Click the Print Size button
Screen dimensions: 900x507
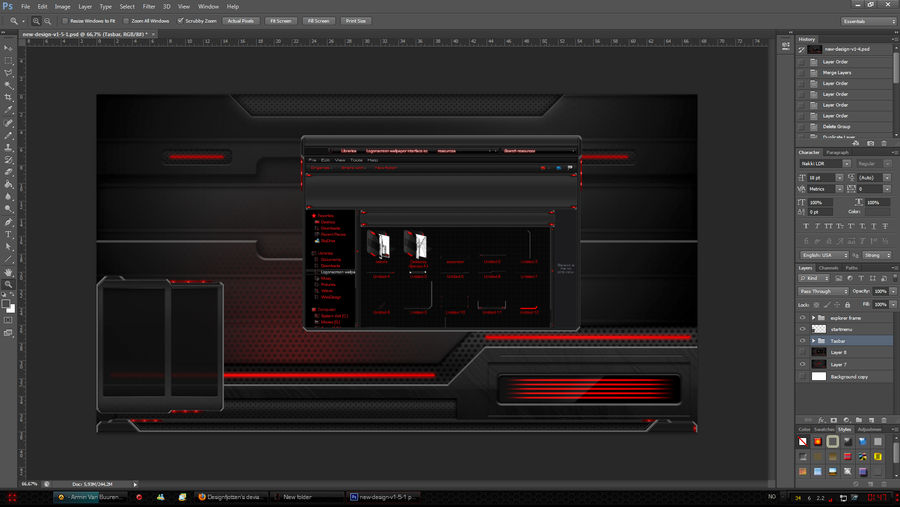coord(356,21)
